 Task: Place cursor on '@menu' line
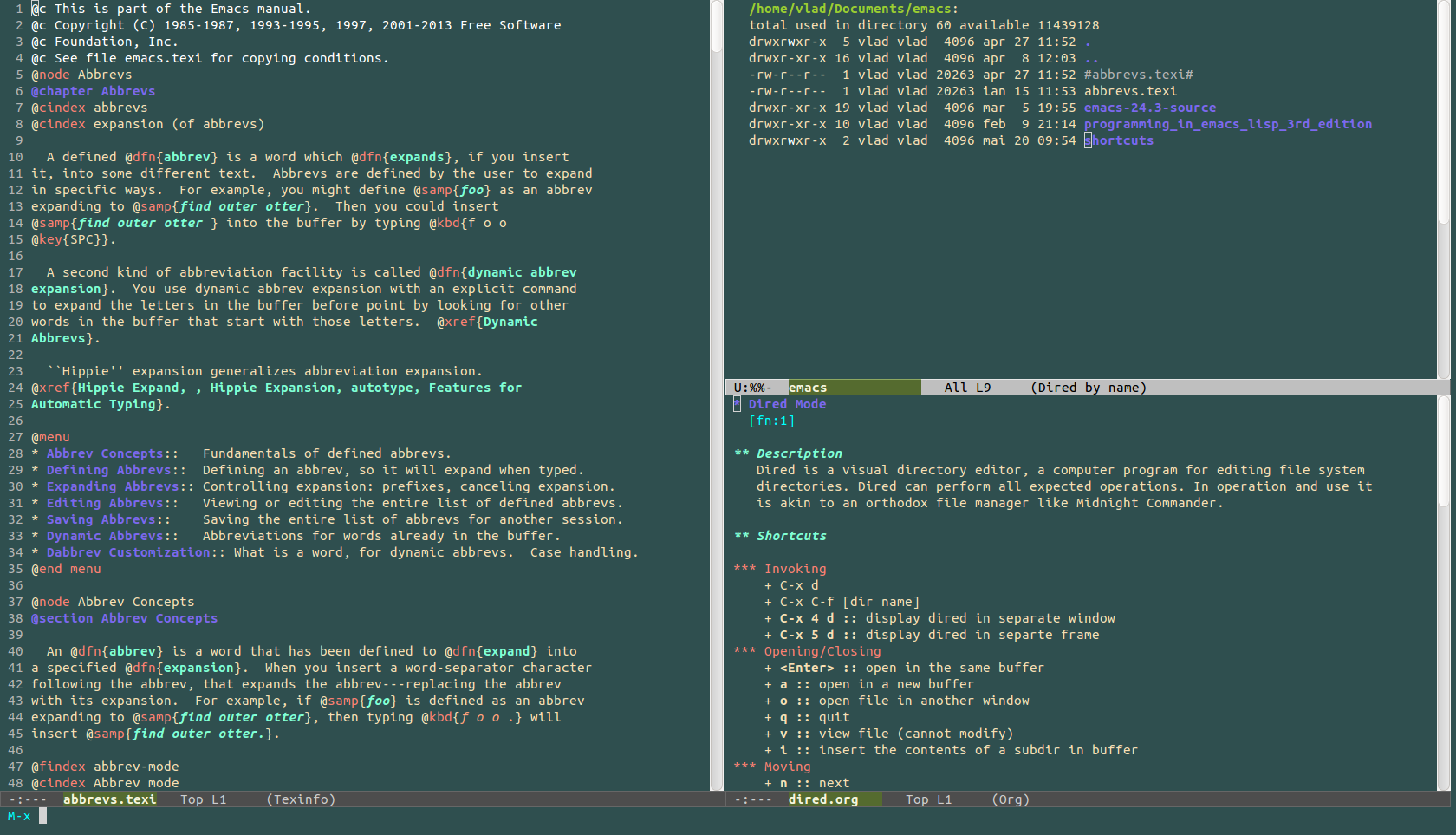click(50, 437)
